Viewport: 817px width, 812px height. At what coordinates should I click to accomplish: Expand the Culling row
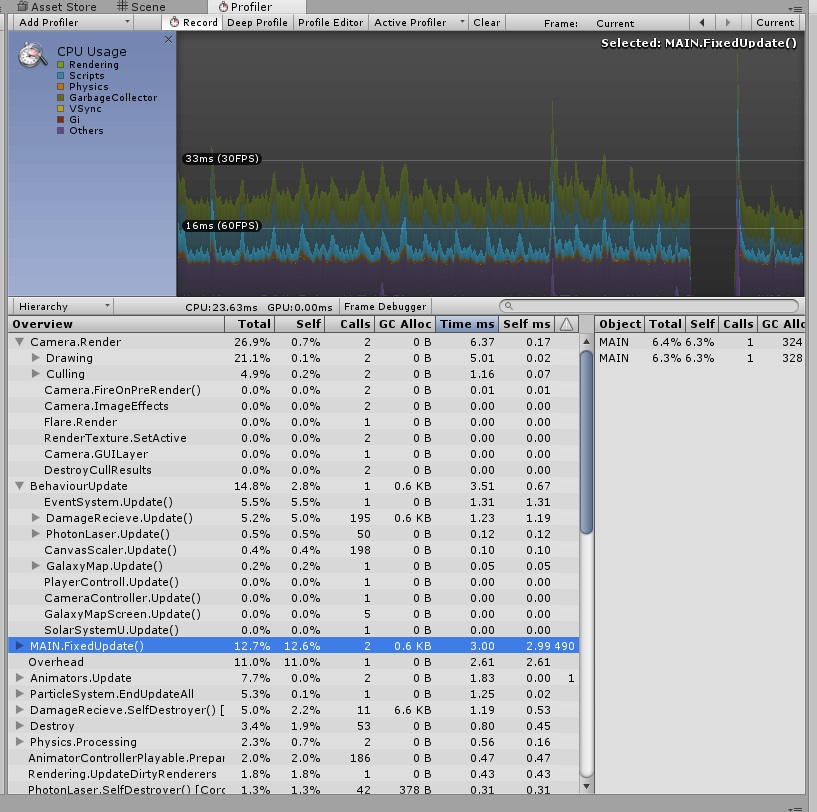pyautogui.click(x=35, y=374)
